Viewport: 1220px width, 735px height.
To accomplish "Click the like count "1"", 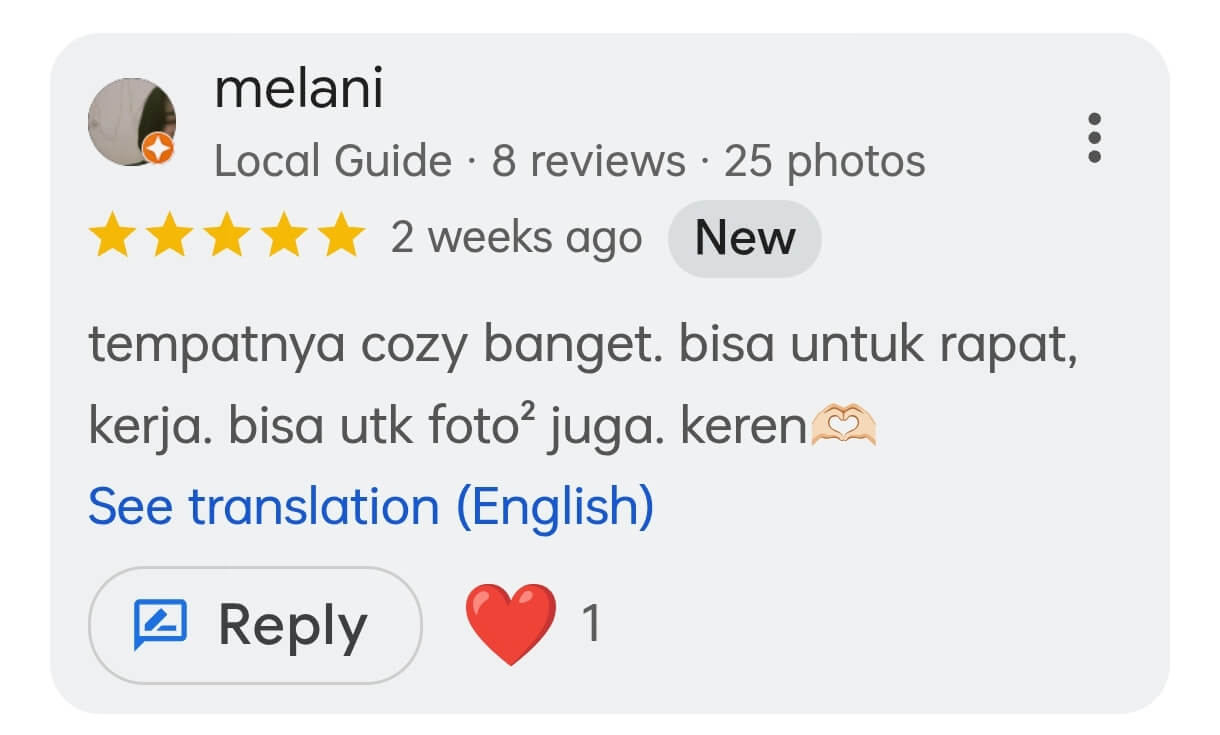I will [x=591, y=624].
